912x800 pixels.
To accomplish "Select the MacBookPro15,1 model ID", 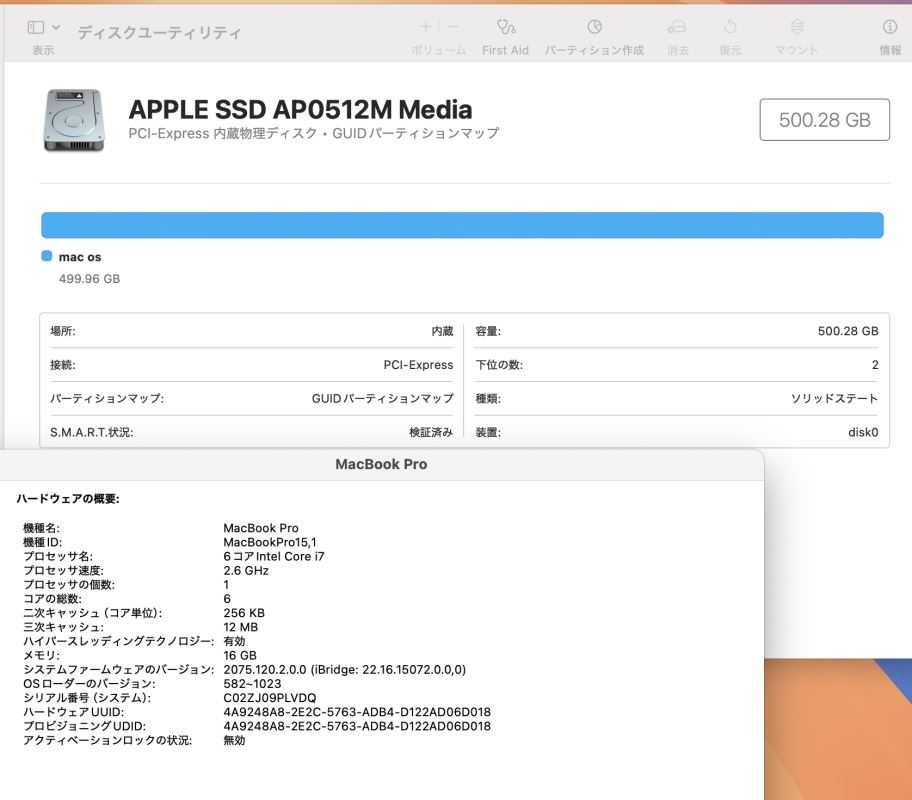I will point(270,542).
